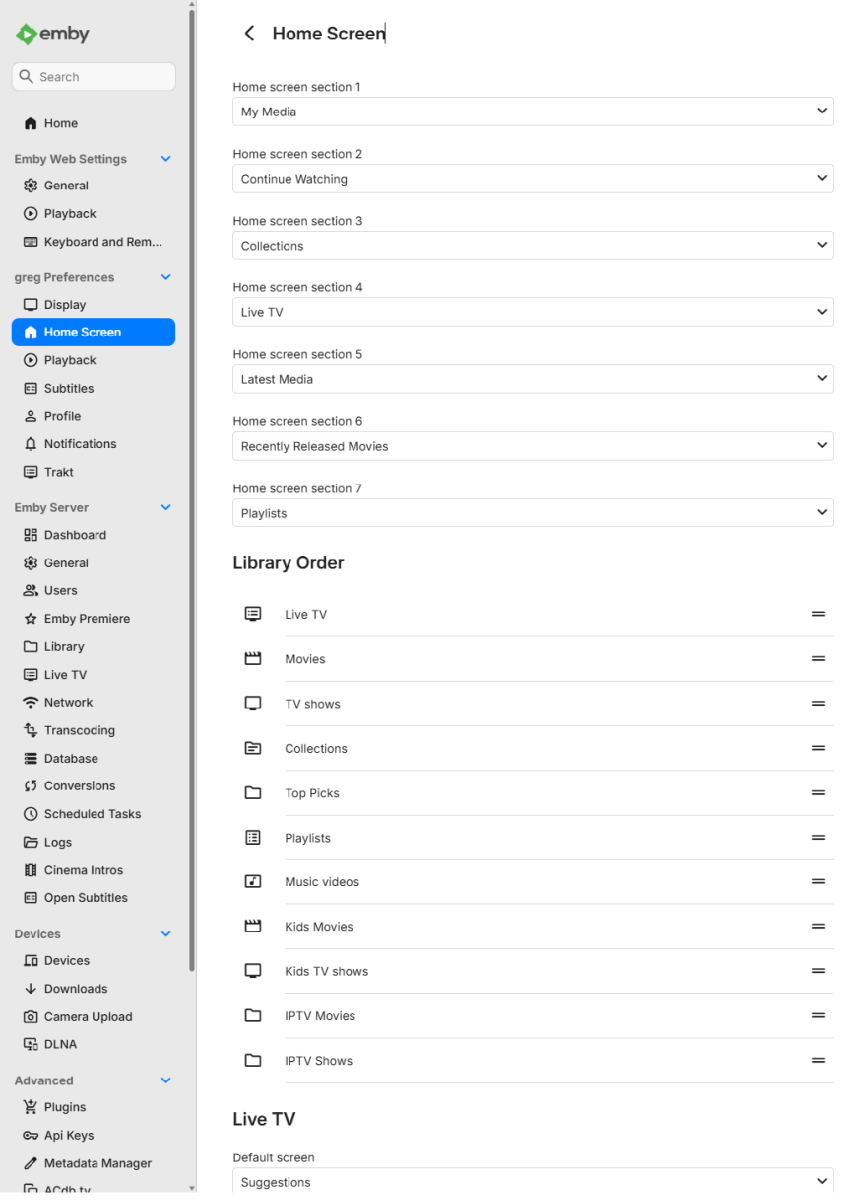Click the back arrow beside Home Screen
The image size is (844, 1200).
tap(249, 34)
